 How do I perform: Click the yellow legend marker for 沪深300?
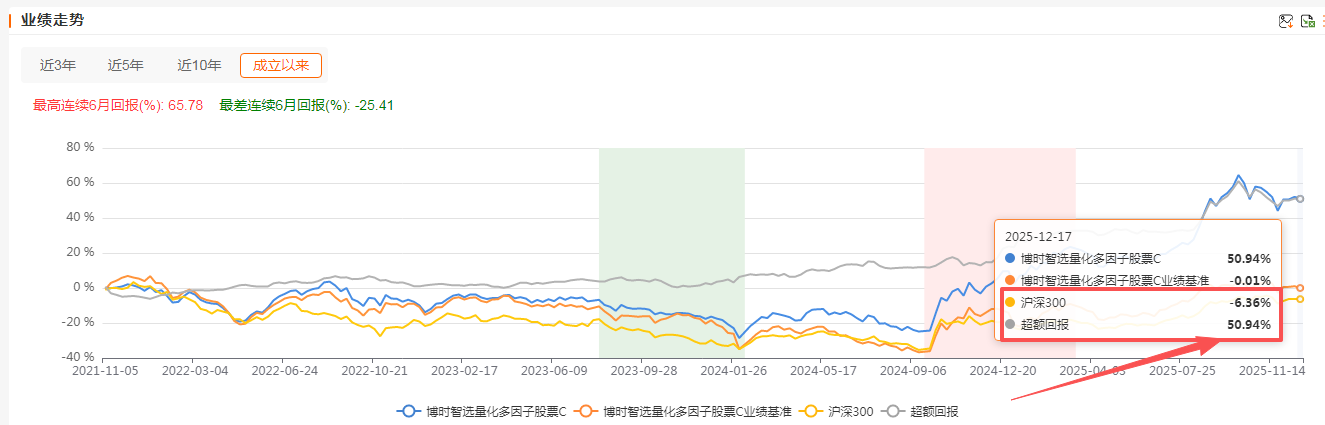(812, 411)
